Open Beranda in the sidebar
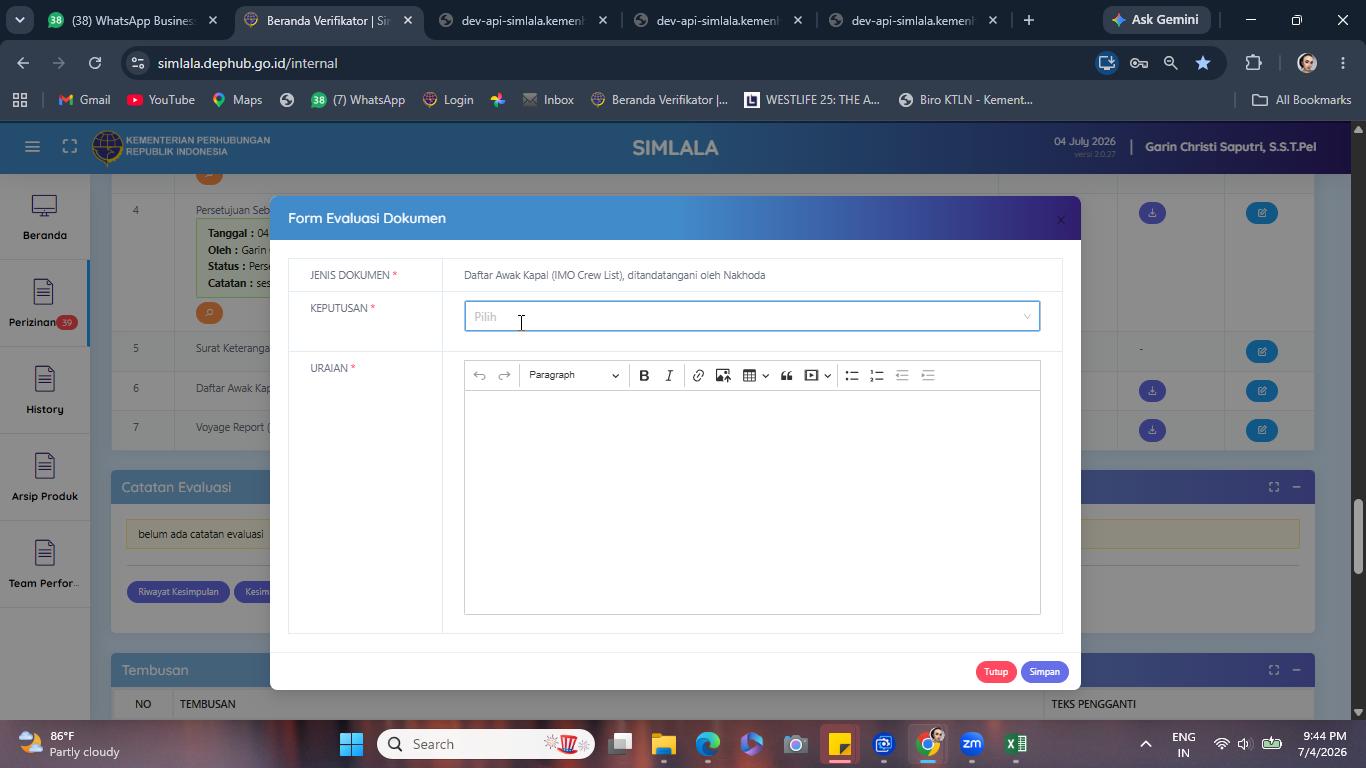Image resolution: width=1366 pixels, height=768 pixels. [x=44, y=218]
